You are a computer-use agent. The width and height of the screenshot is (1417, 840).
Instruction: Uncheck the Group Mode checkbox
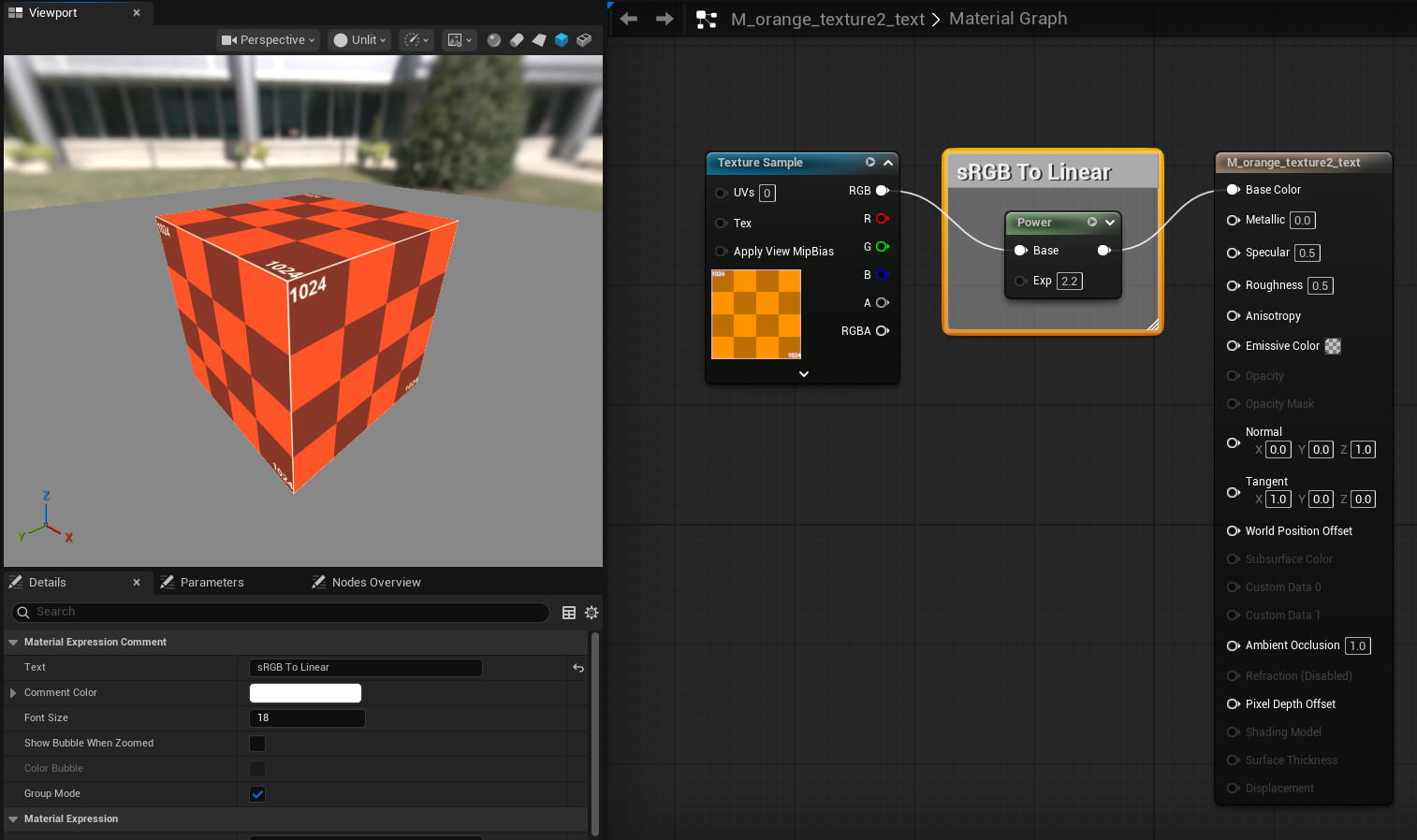[x=257, y=794]
